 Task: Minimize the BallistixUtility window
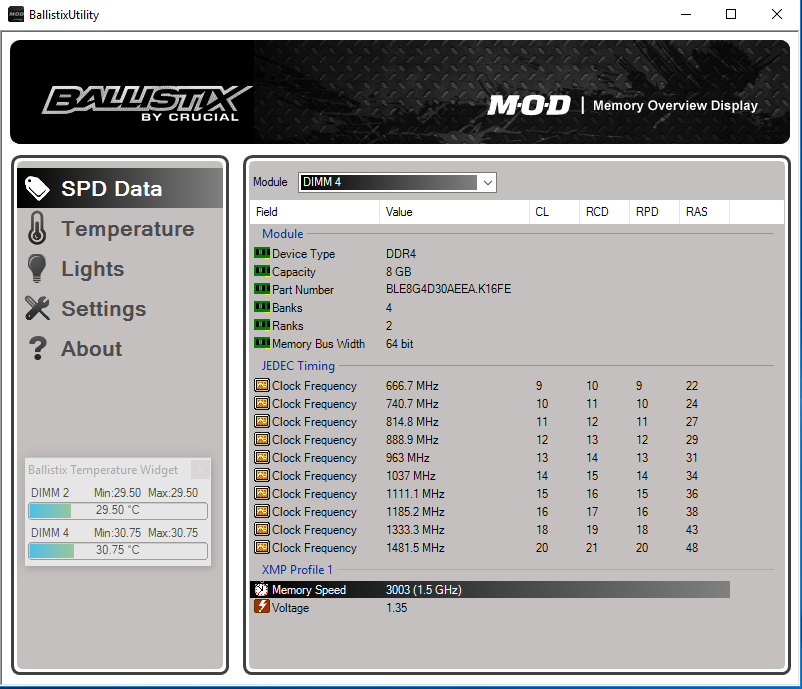[x=686, y=14]
